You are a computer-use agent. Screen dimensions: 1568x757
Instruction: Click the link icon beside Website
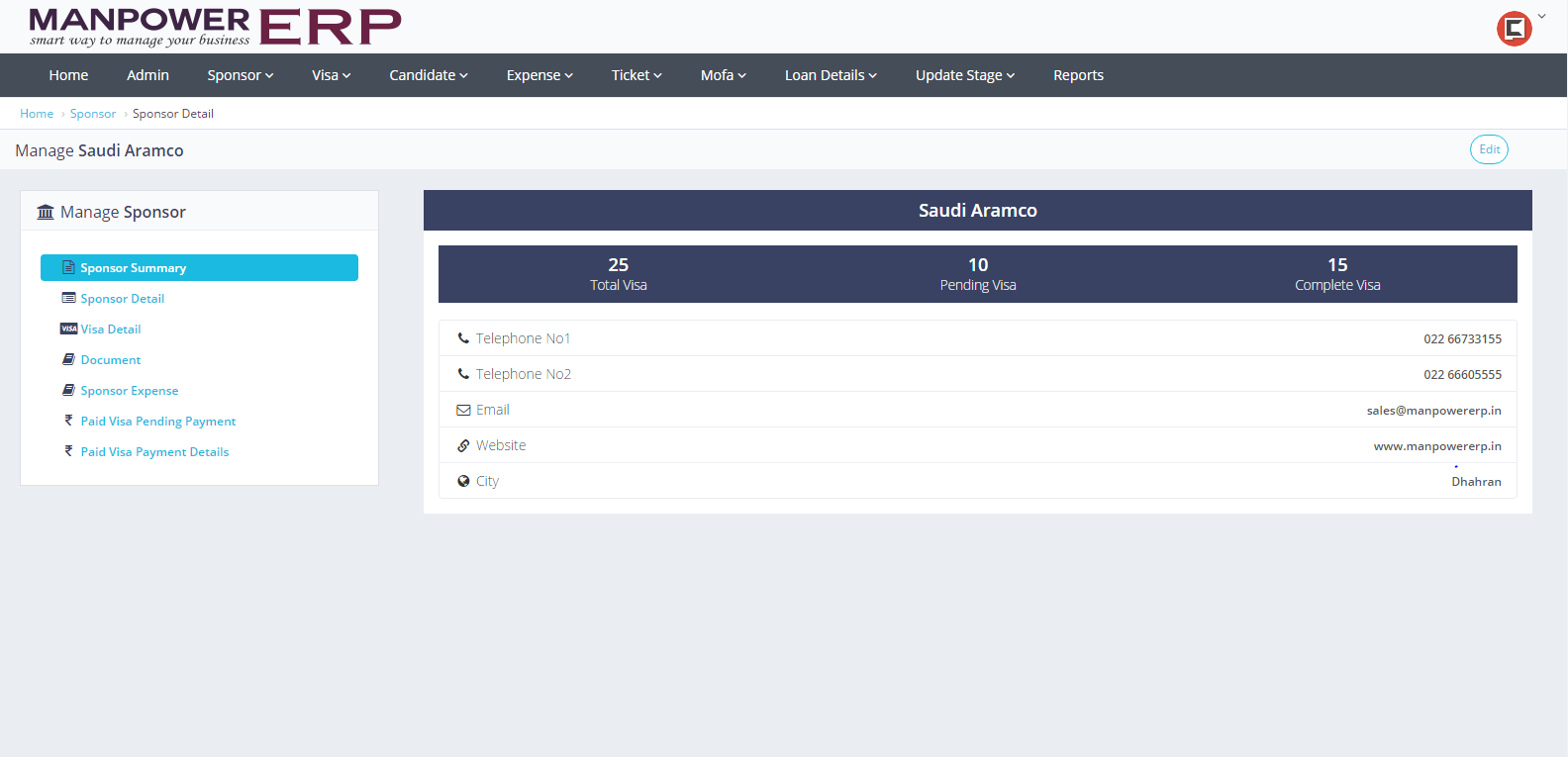click(x=463, y=445)
